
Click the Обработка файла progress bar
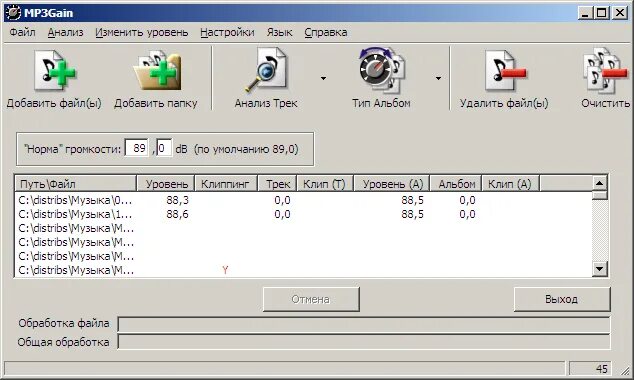click(363, 324)
